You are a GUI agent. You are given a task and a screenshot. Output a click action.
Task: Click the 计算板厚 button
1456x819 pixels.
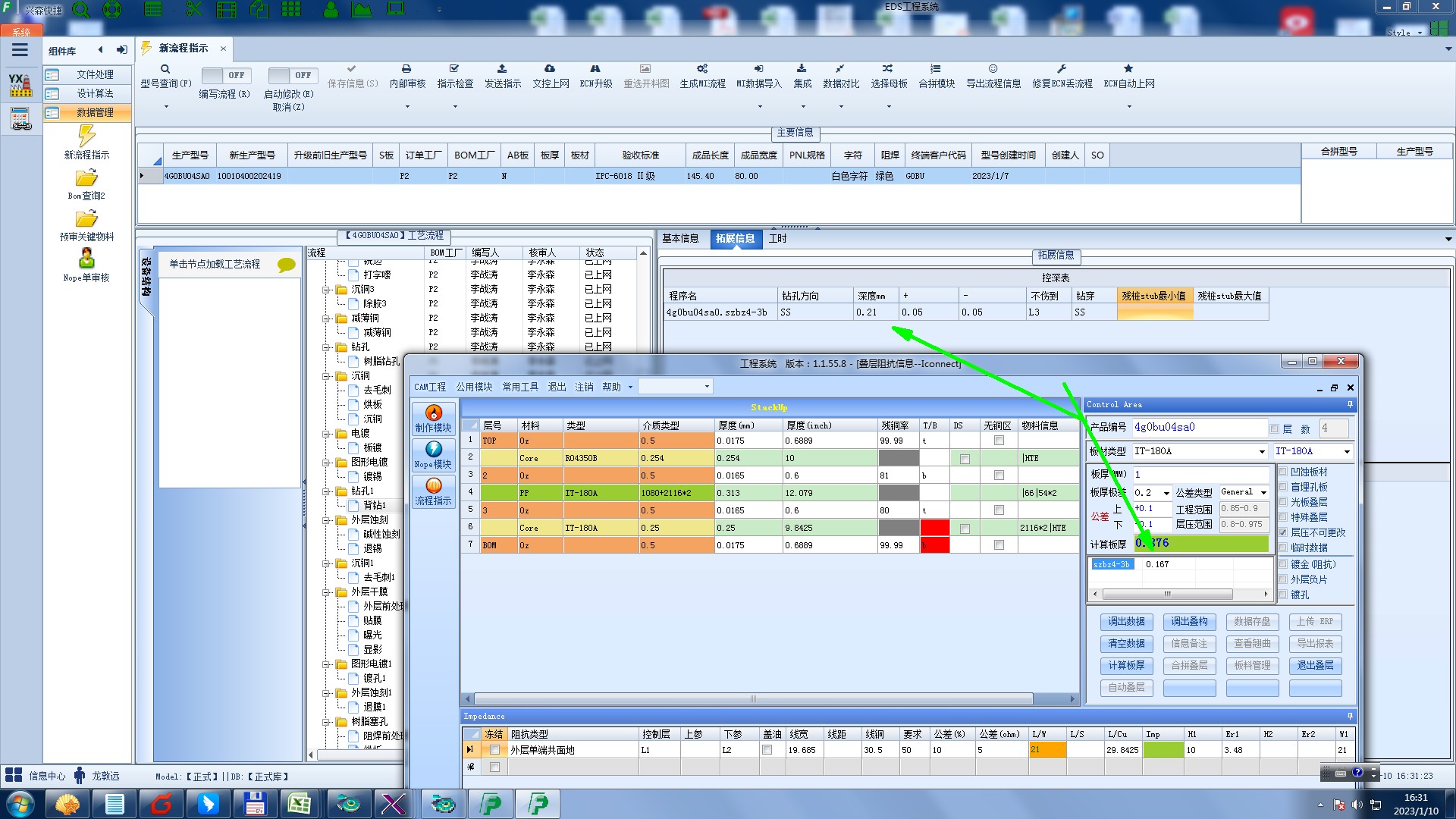click(x=1126, y=666)
